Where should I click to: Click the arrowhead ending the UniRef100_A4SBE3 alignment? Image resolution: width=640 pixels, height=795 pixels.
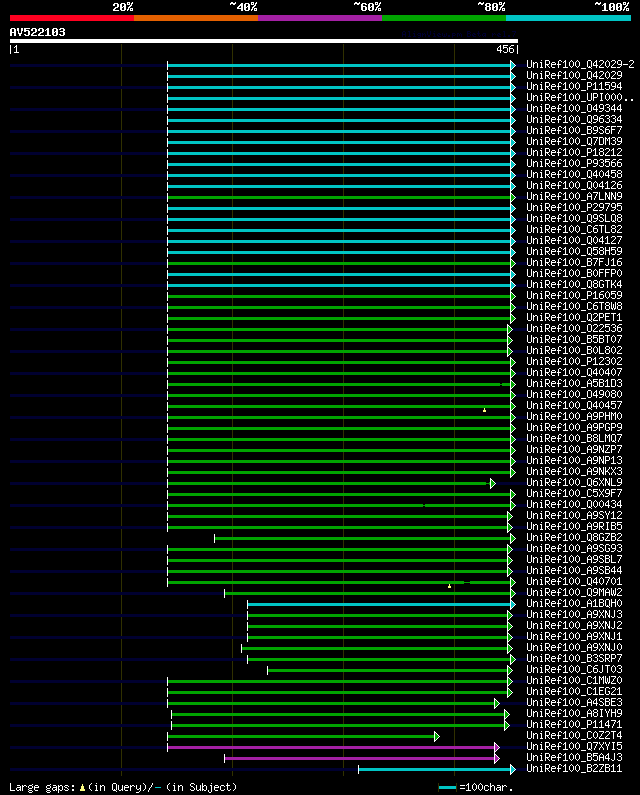496,703
